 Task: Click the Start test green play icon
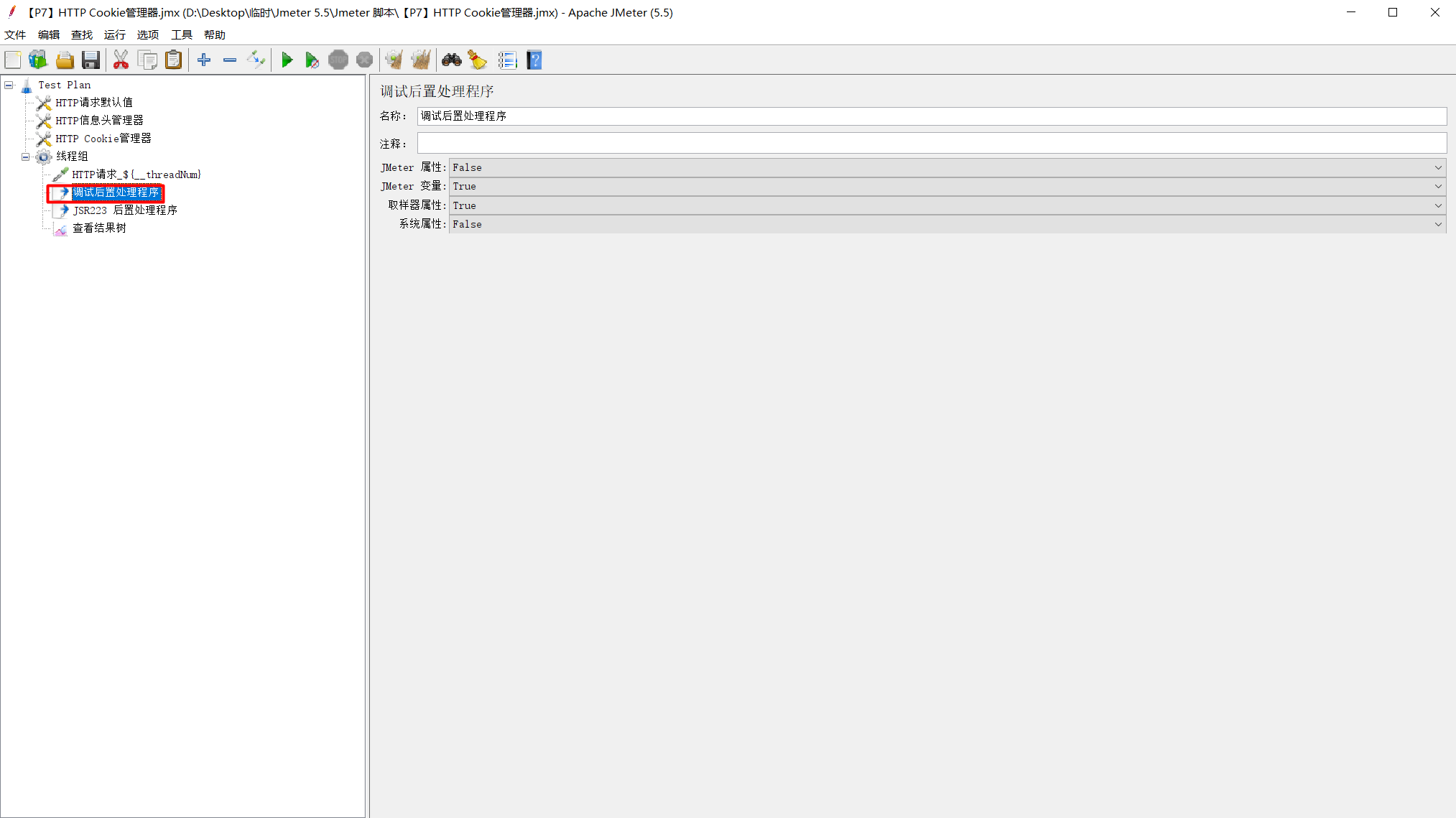coord(287,60)
